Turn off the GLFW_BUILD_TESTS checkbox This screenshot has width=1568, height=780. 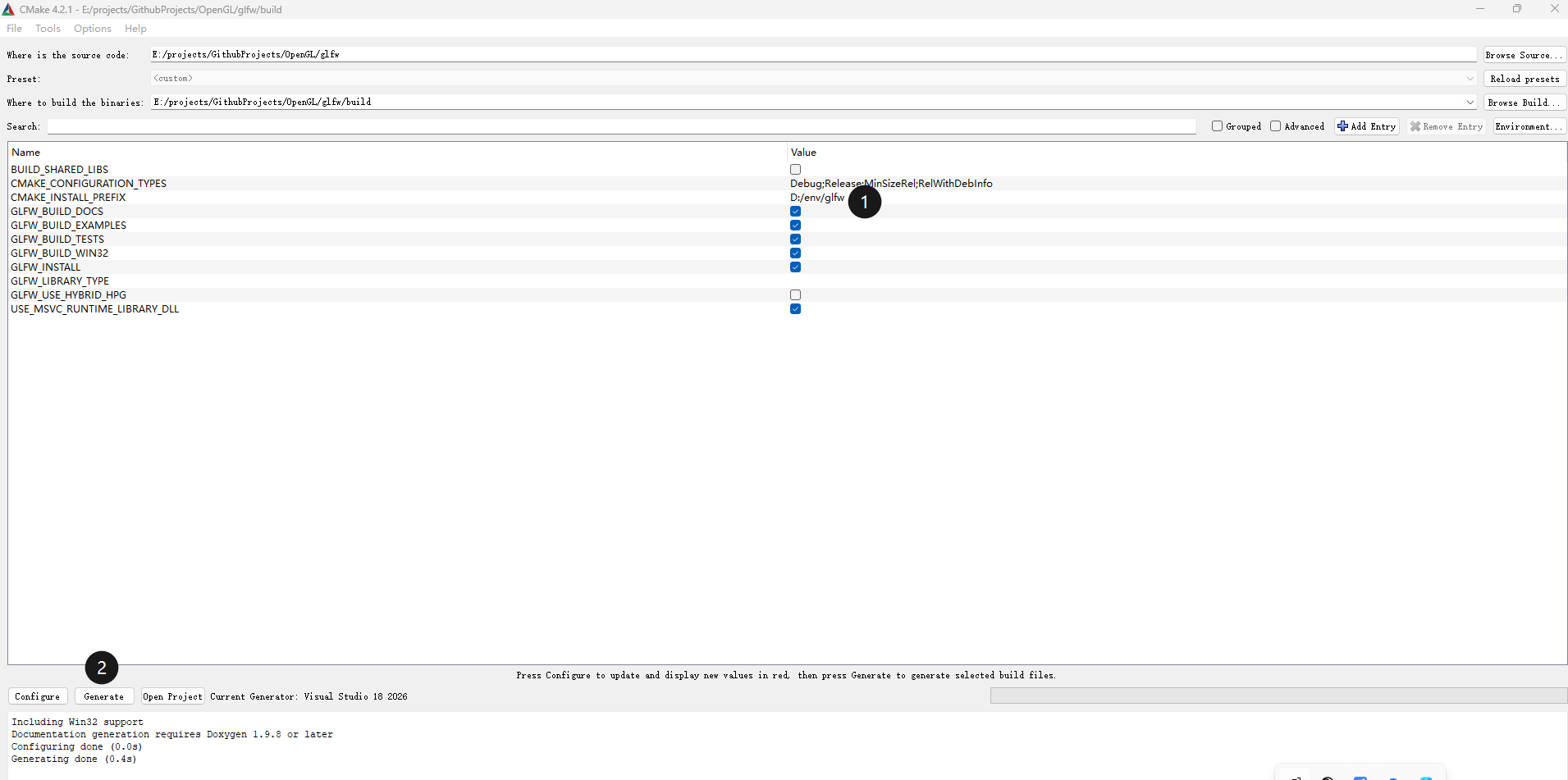pos(795,239)
